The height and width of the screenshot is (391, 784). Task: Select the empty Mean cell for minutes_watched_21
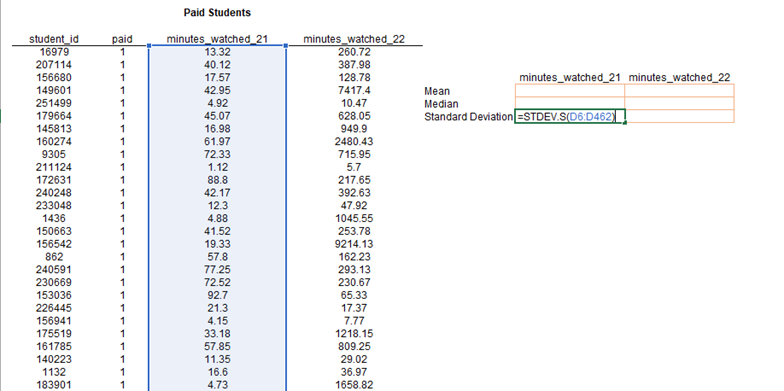click(x=570, y=90)
